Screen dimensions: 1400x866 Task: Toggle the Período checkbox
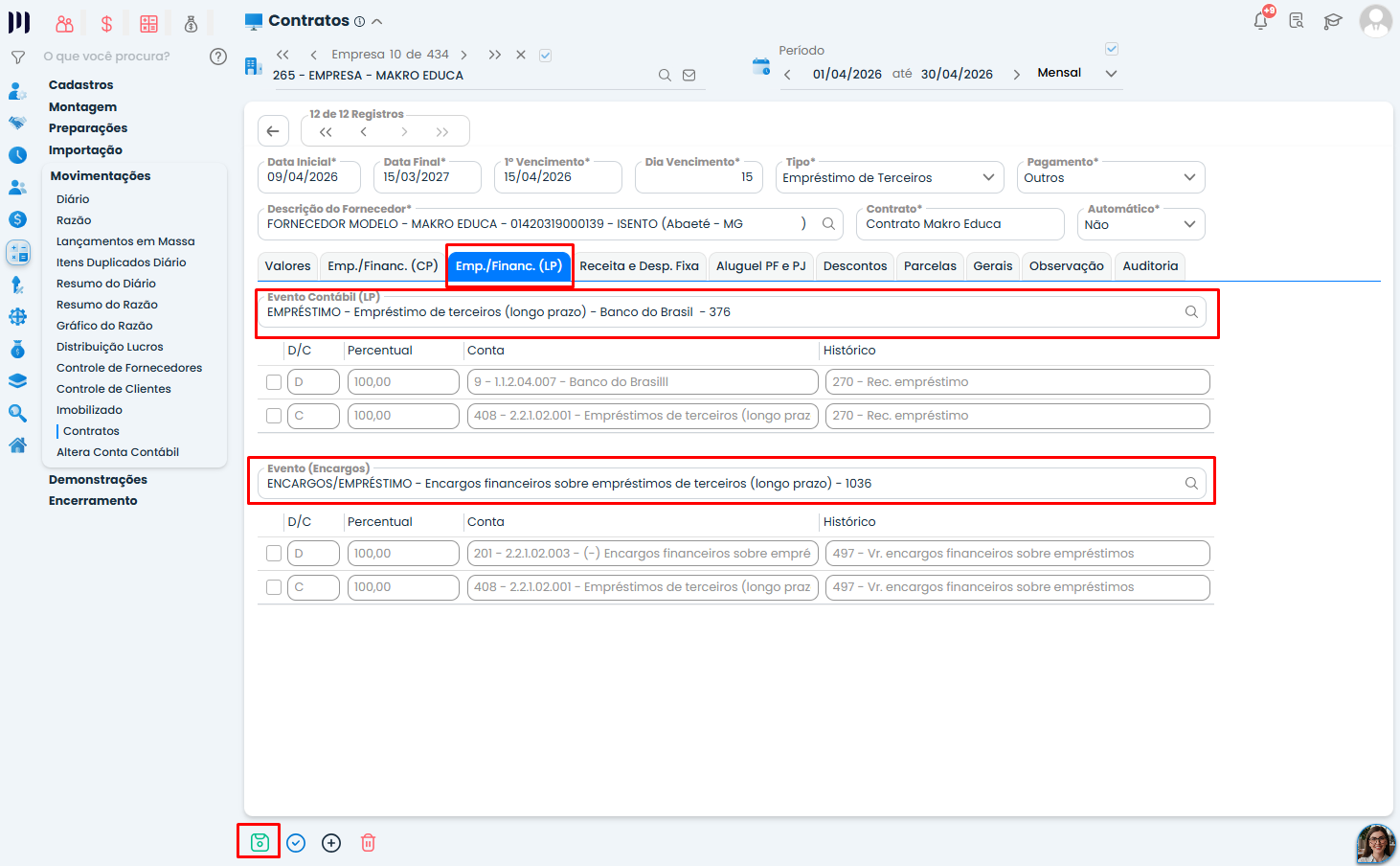coord(1112,49)
